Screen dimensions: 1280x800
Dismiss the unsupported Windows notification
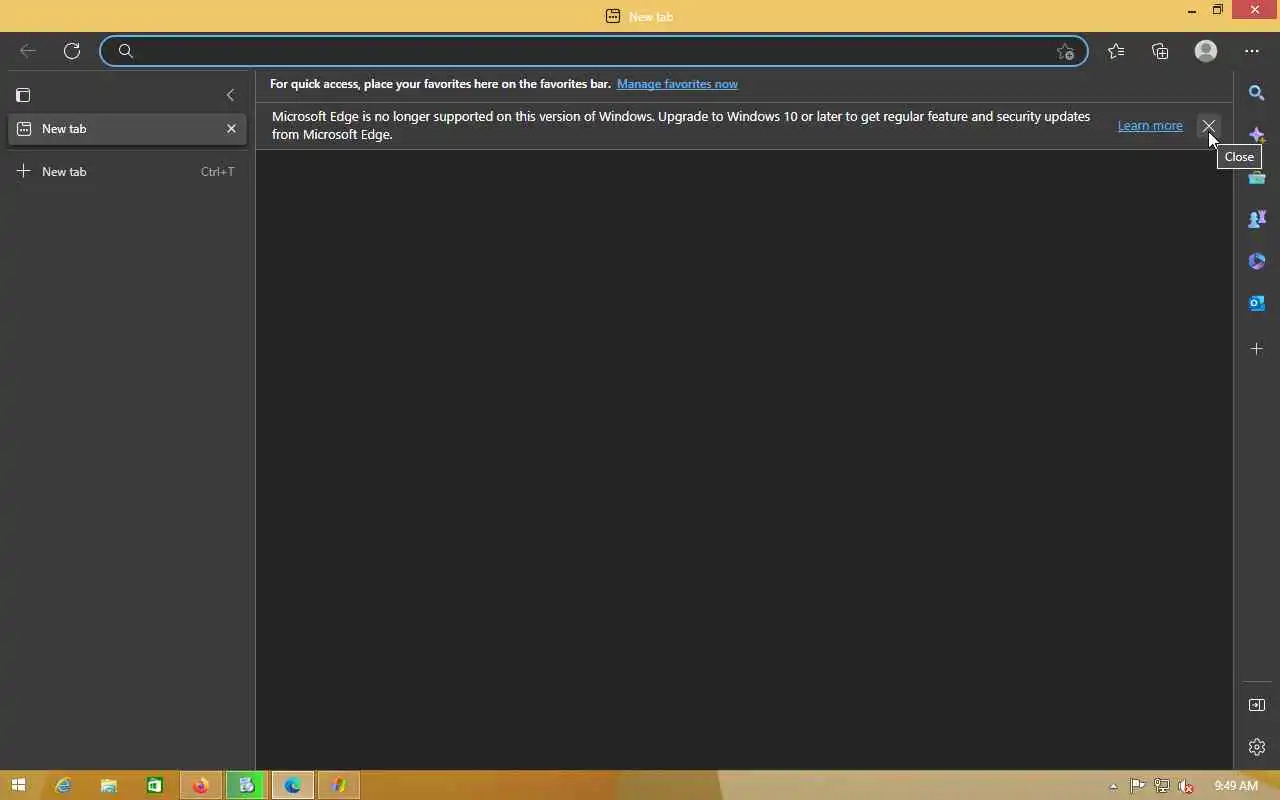1208,126
